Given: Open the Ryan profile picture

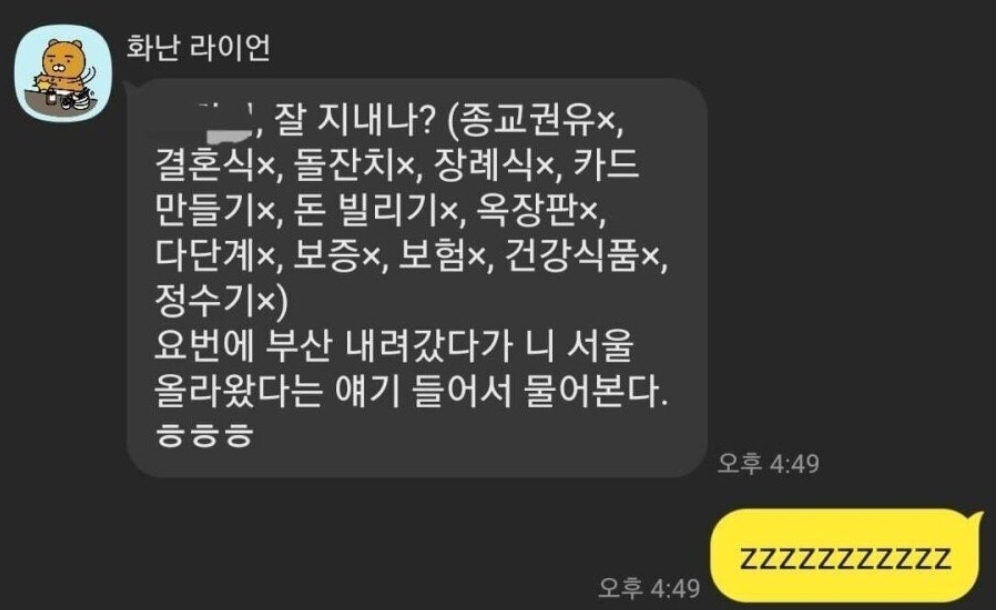Looking at the screenshot, I should [63, 73].
